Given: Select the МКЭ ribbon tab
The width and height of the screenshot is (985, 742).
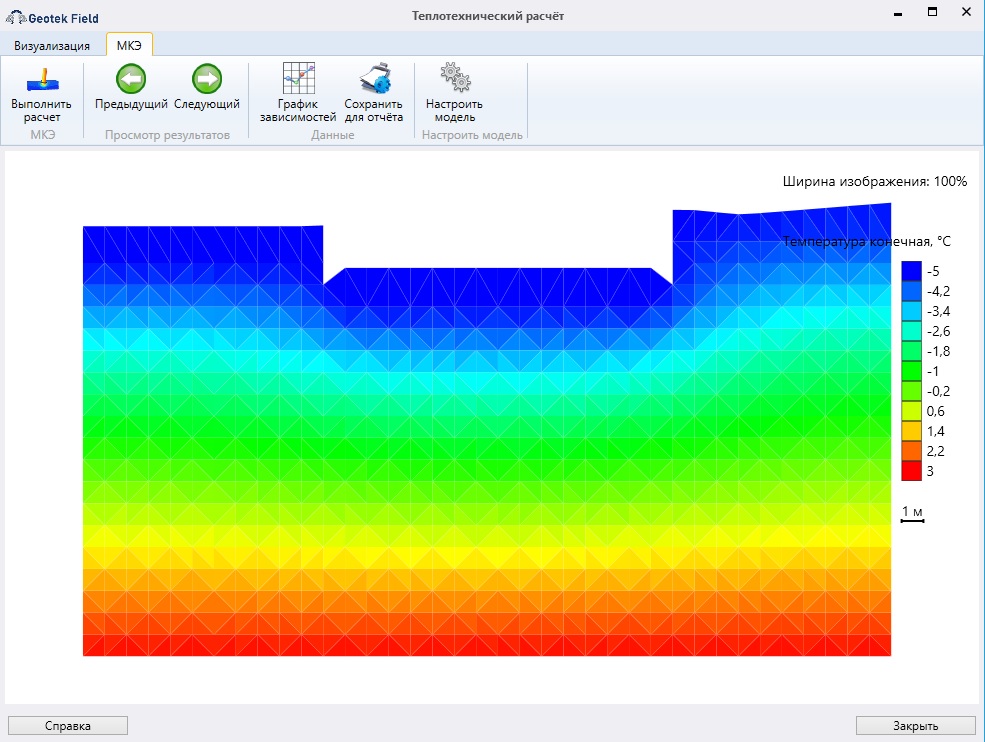Looking at the screenshot, I should (129, 45).
